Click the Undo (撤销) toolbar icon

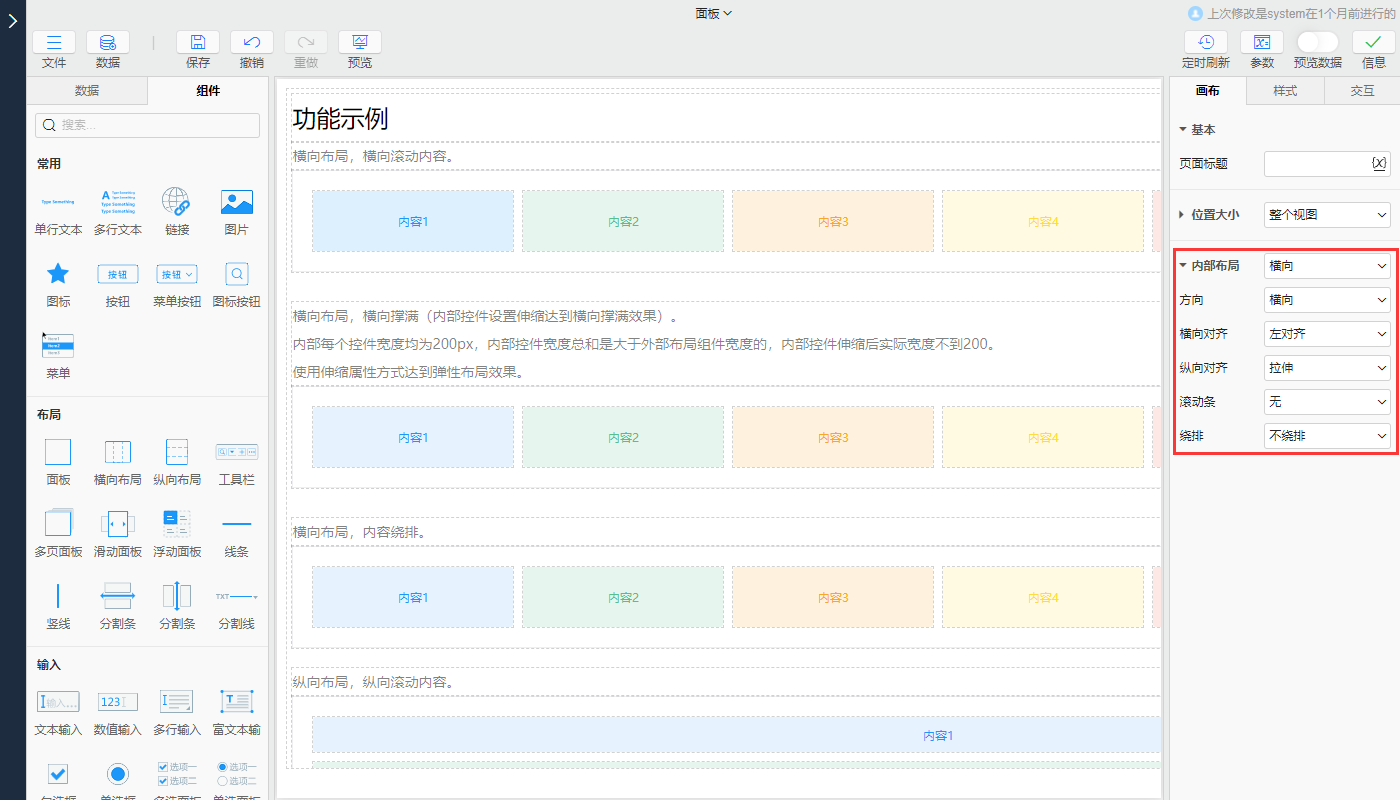pos(252,42)
